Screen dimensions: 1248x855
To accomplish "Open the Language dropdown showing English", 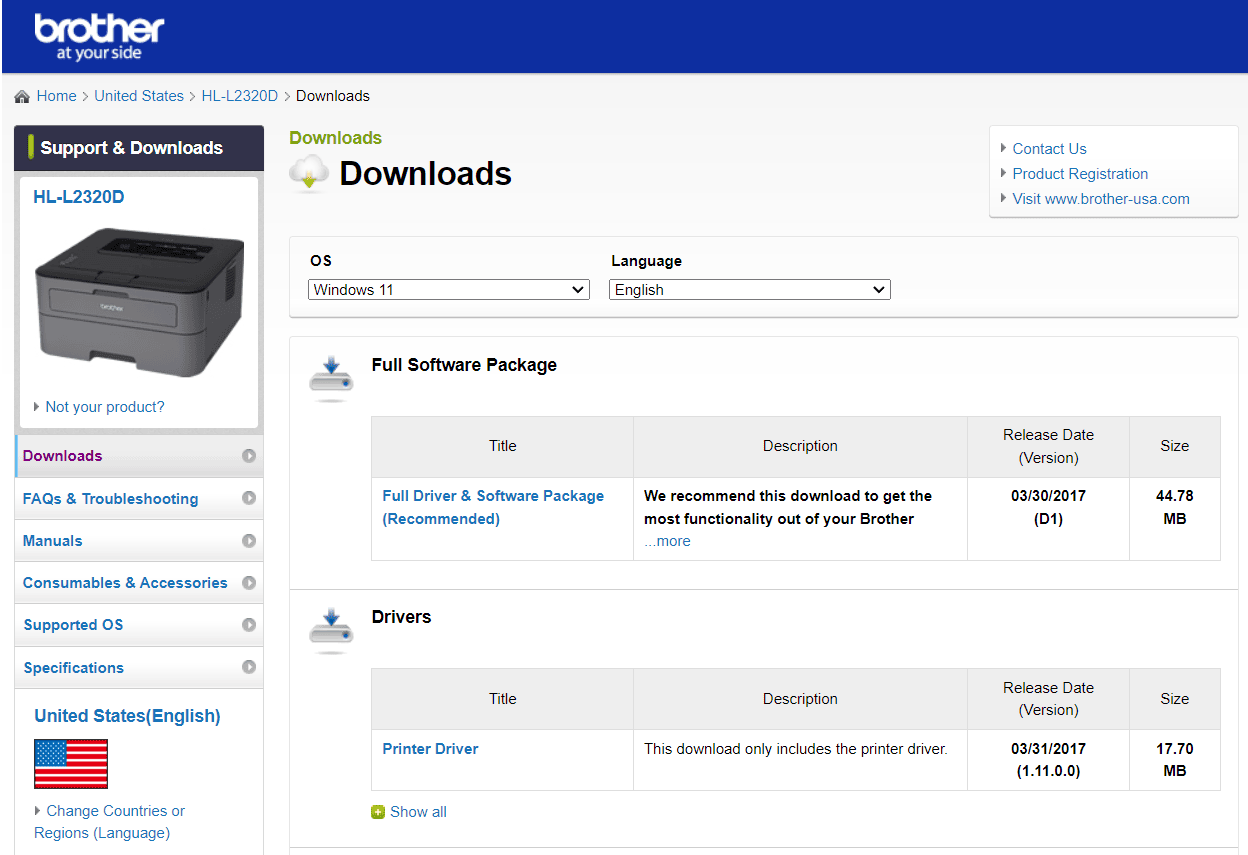I will pos(749,289).
